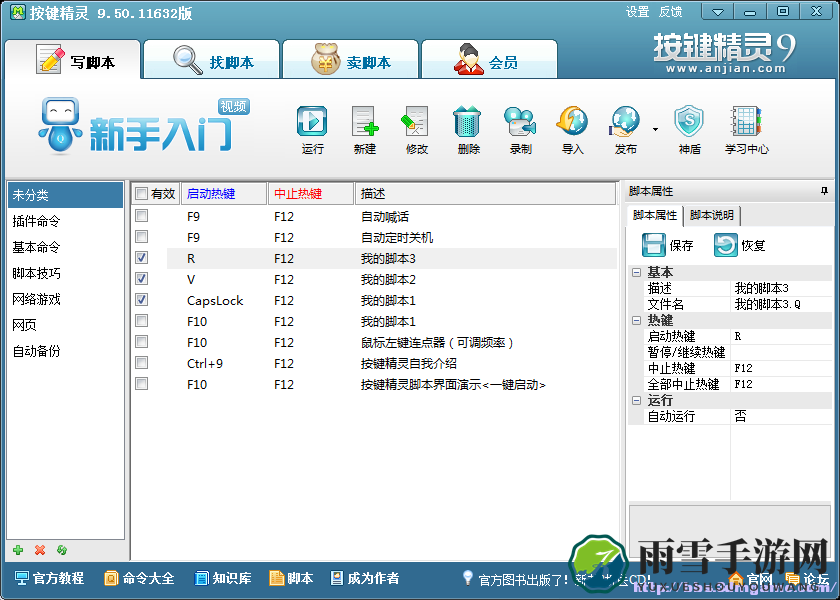Open the dropdown arrow next to 发布
Viewport: 840px width, 600px height.
(655, 129)
